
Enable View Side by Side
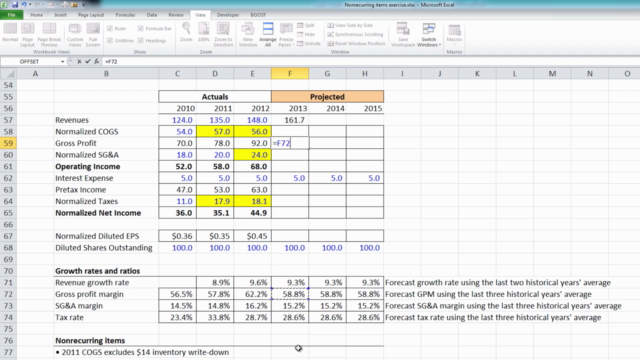[x=350, y=25]
